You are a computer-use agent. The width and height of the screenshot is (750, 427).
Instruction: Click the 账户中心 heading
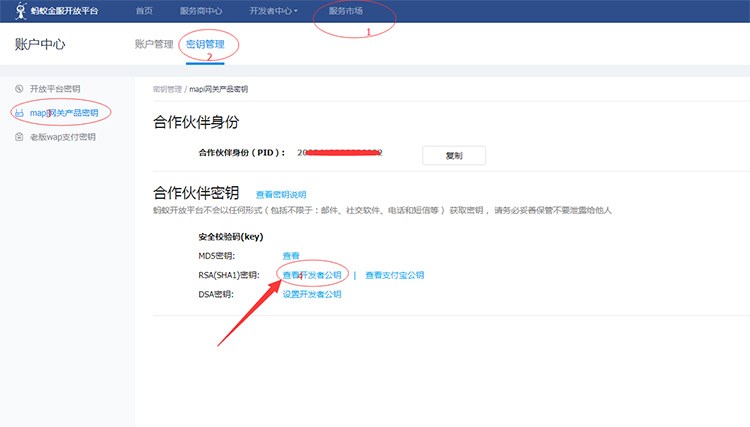click(40, 44)
